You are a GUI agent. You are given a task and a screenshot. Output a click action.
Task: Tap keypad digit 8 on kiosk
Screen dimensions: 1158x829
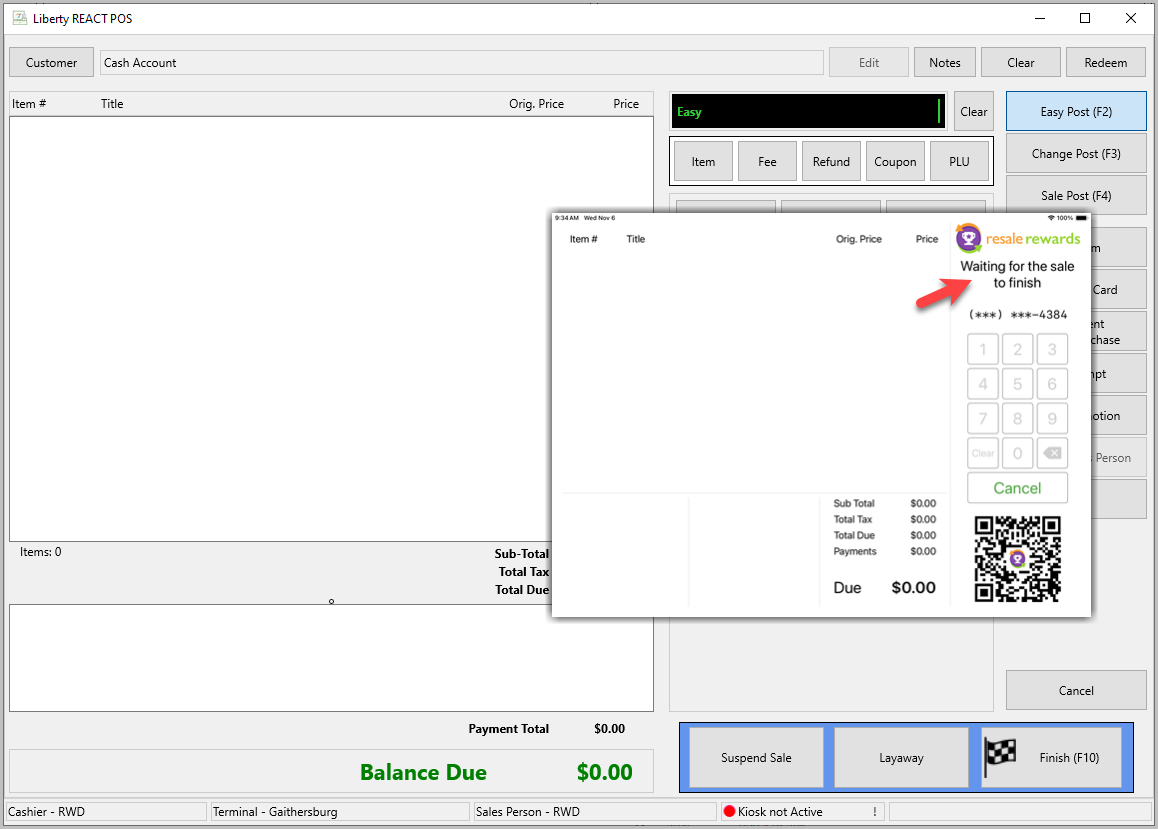click(1018, 419)
